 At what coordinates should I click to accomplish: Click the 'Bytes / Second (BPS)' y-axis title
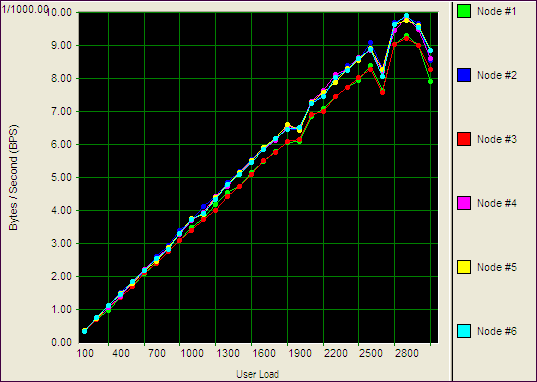click(x=13, y=177)
